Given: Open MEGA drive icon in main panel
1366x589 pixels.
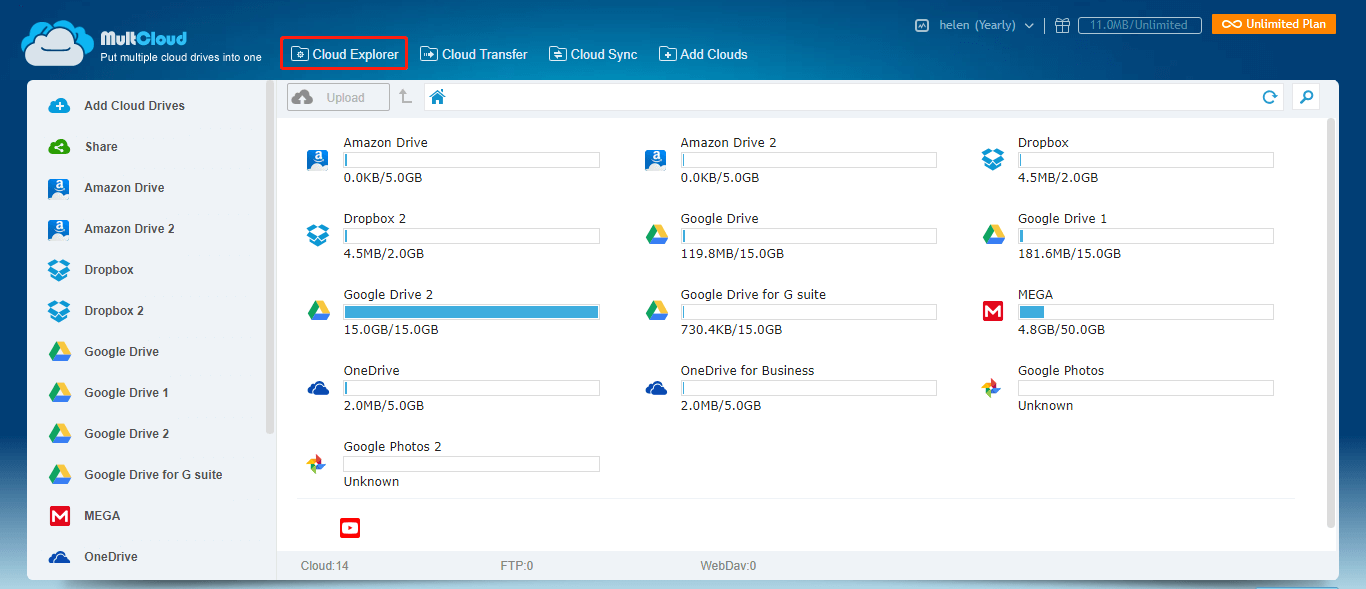Looking at the screenshot, I should (x=992, y=311).
